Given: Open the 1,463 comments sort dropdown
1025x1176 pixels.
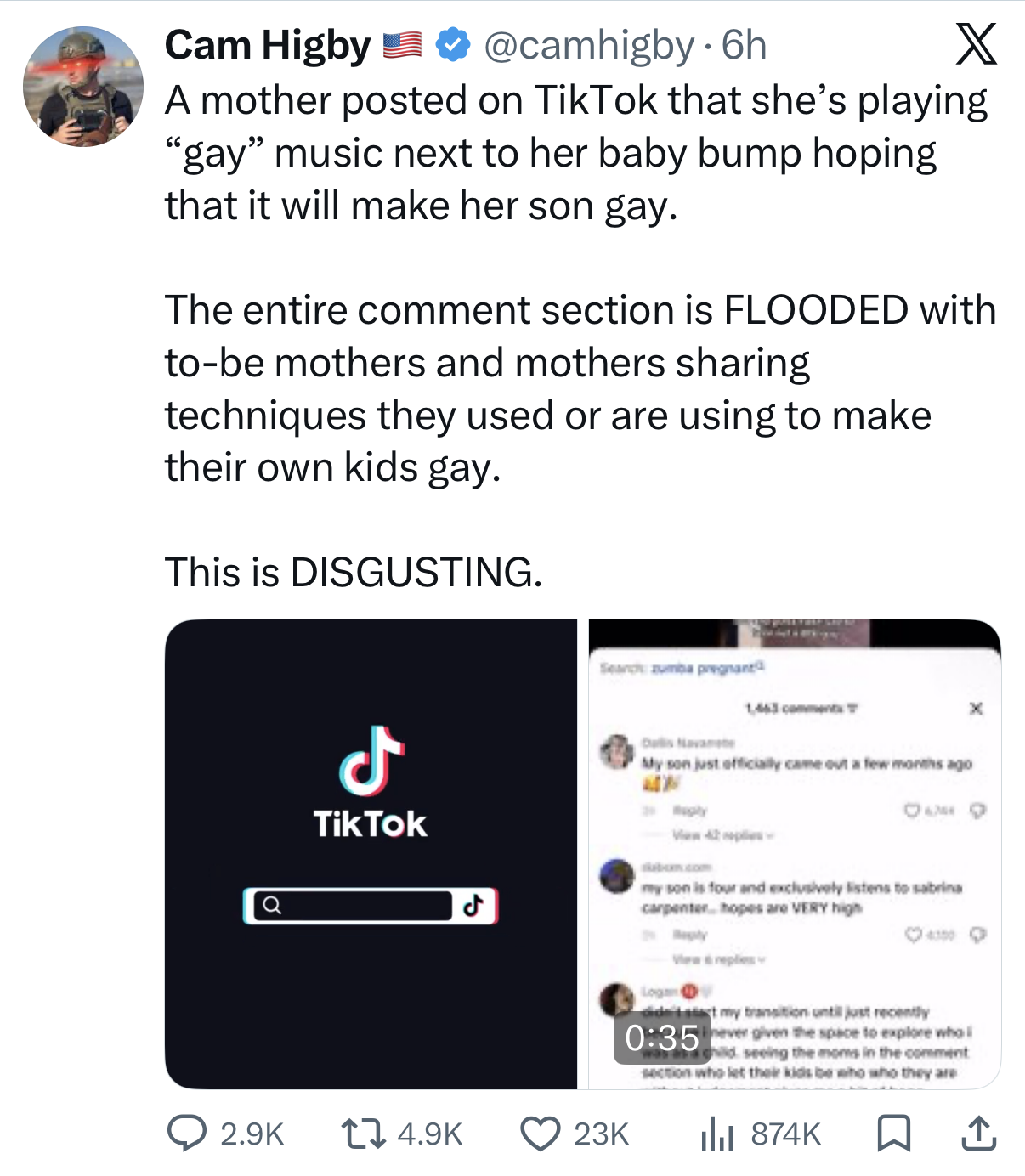Looking at the screenshot, I should coord(803,708).
